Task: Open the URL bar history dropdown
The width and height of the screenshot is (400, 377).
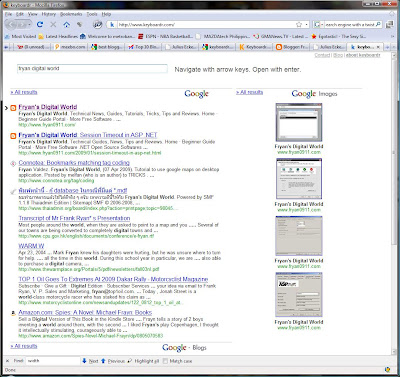Action: (x=306, y=24)
